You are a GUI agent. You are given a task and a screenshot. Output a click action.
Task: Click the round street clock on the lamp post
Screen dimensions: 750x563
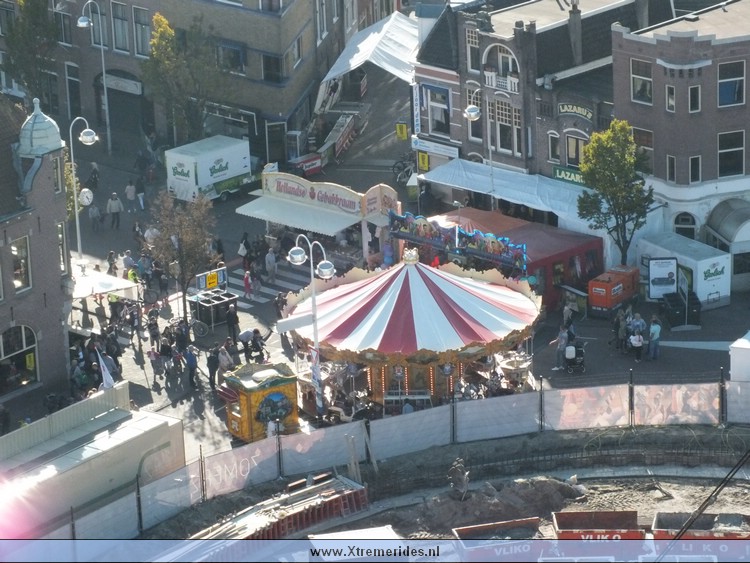click(86, 197)
